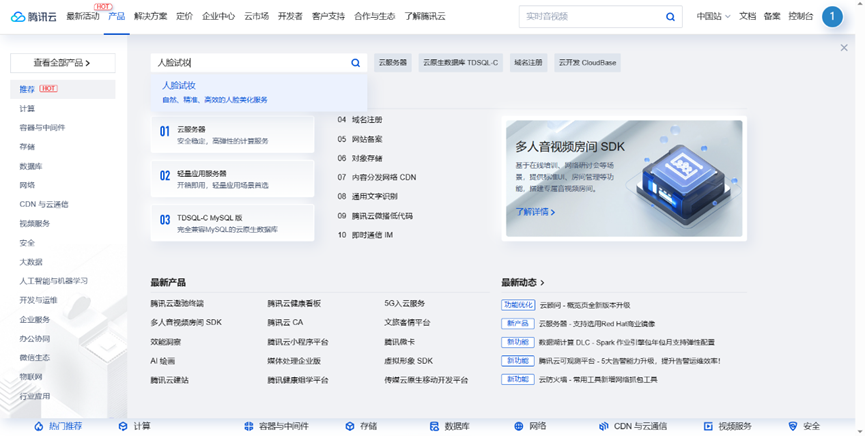Viewport: 865px width, 436px height.
Task: Click the top search magnifier icon
Action: [x=670, y=17]
